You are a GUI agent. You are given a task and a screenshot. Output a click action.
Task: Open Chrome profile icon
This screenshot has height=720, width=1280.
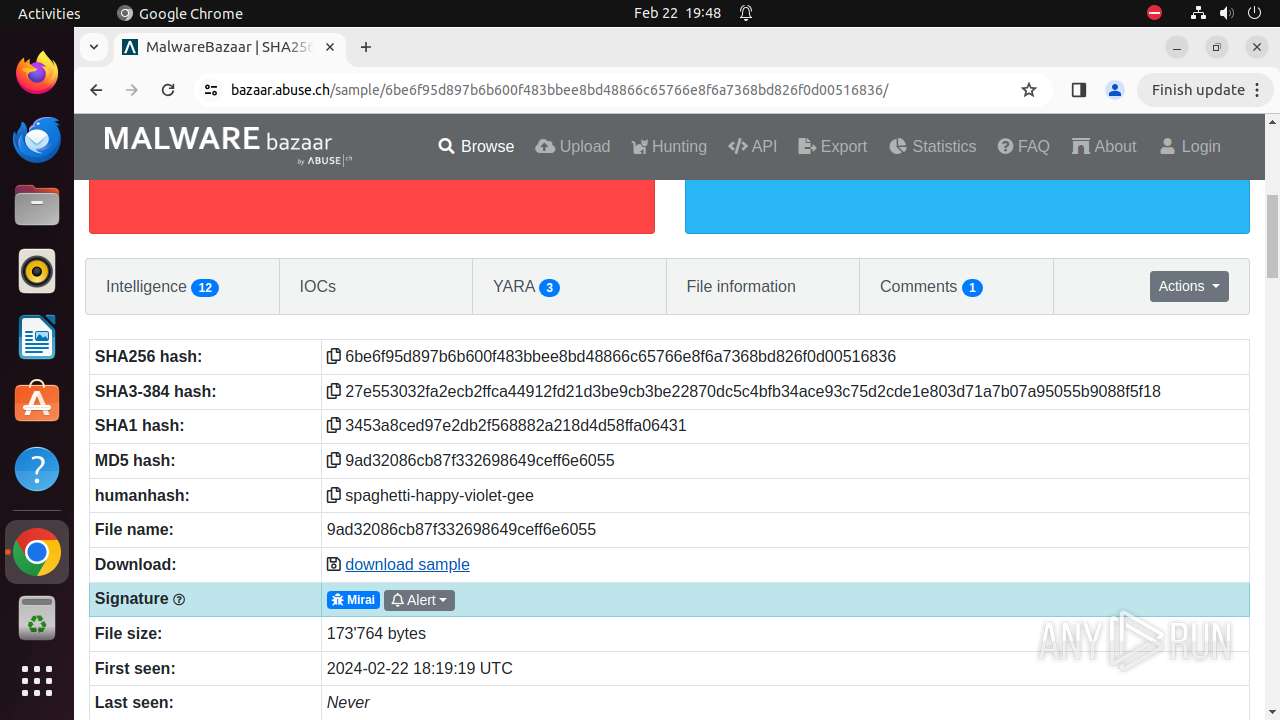(1115, 90)
